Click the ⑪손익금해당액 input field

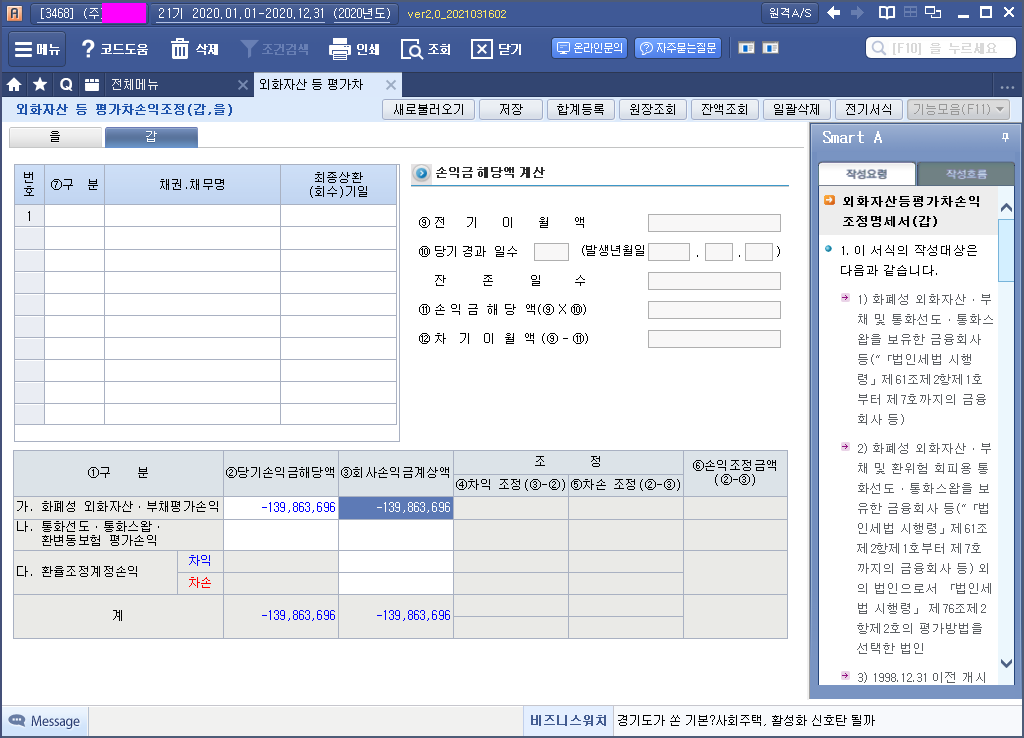[x=714, y=310]
